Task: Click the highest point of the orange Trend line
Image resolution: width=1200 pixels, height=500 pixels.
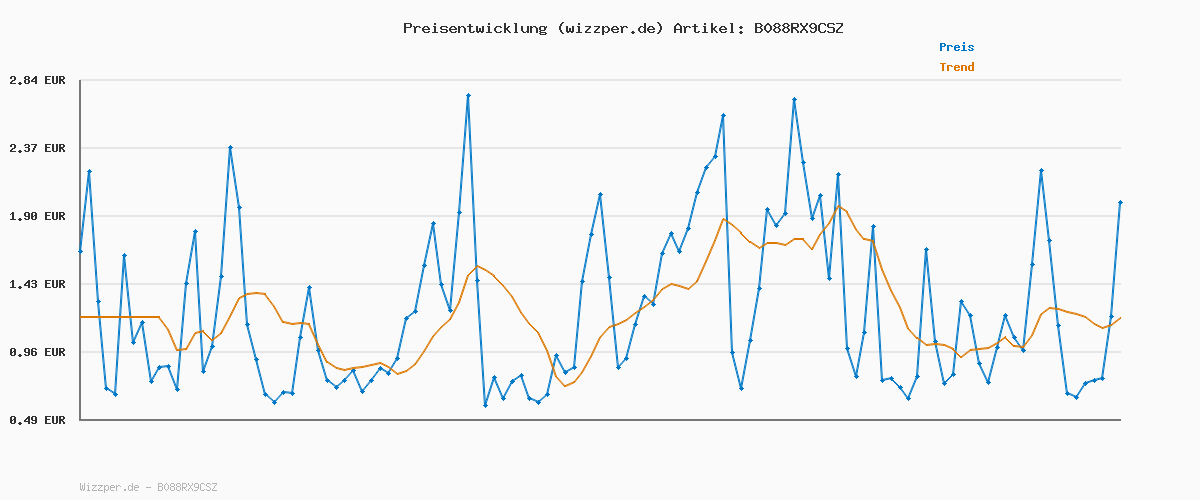Action: click(839, 207)
